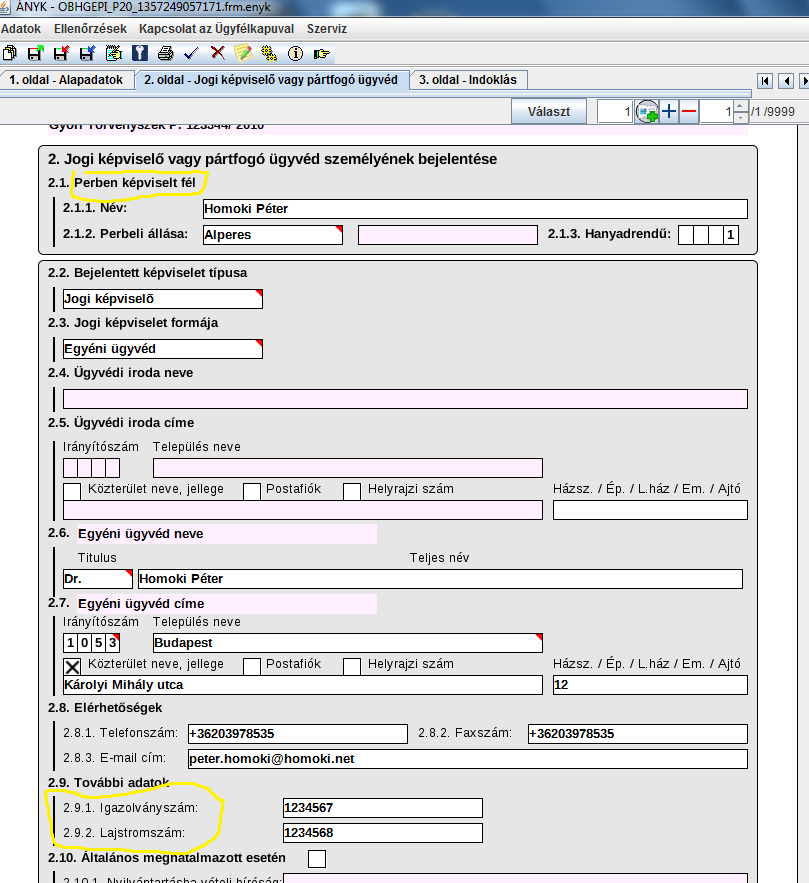Click the add multiple pages green plus icon

647,112
